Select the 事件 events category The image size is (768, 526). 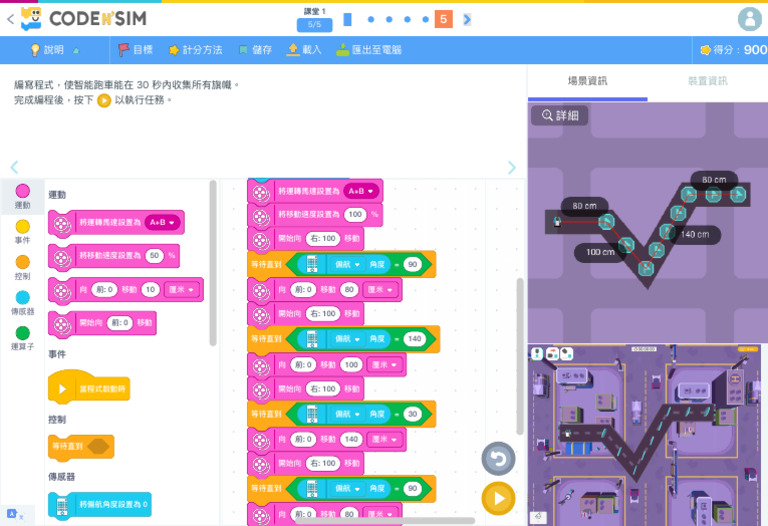click(23, 232)
